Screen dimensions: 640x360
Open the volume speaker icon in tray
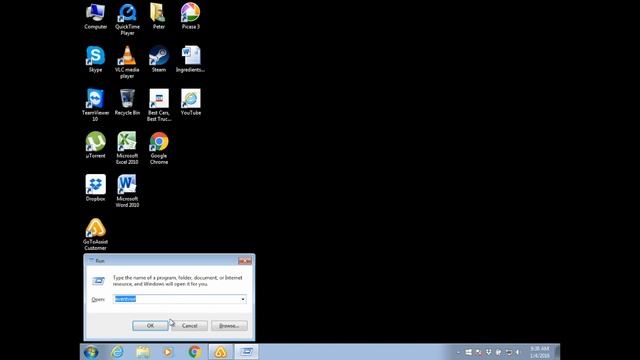(x=518, y=352)
